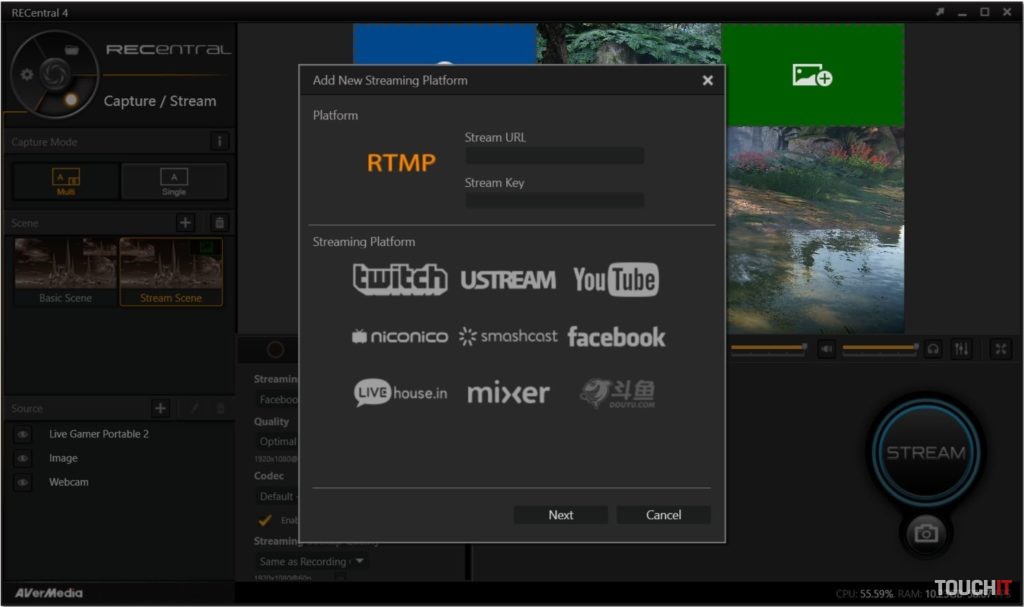Click the Stream URL input field

[554, 156]
